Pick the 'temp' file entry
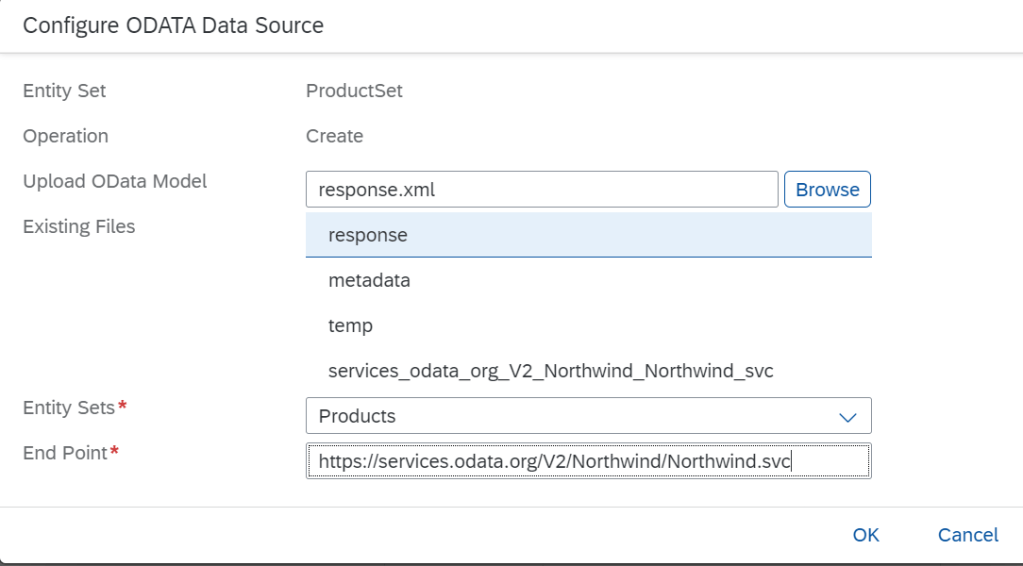Screen dimensions: 1023x566 (x=588, y=326)
